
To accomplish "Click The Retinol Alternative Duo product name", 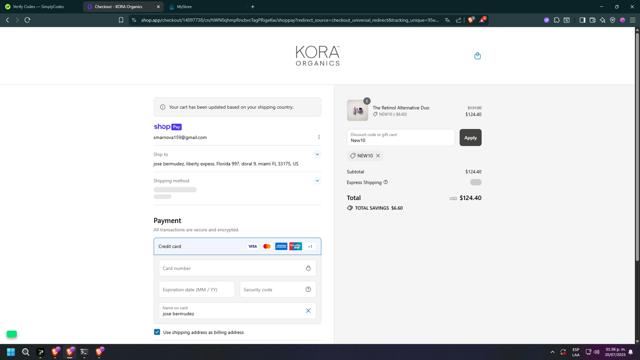I will point(401,108).
